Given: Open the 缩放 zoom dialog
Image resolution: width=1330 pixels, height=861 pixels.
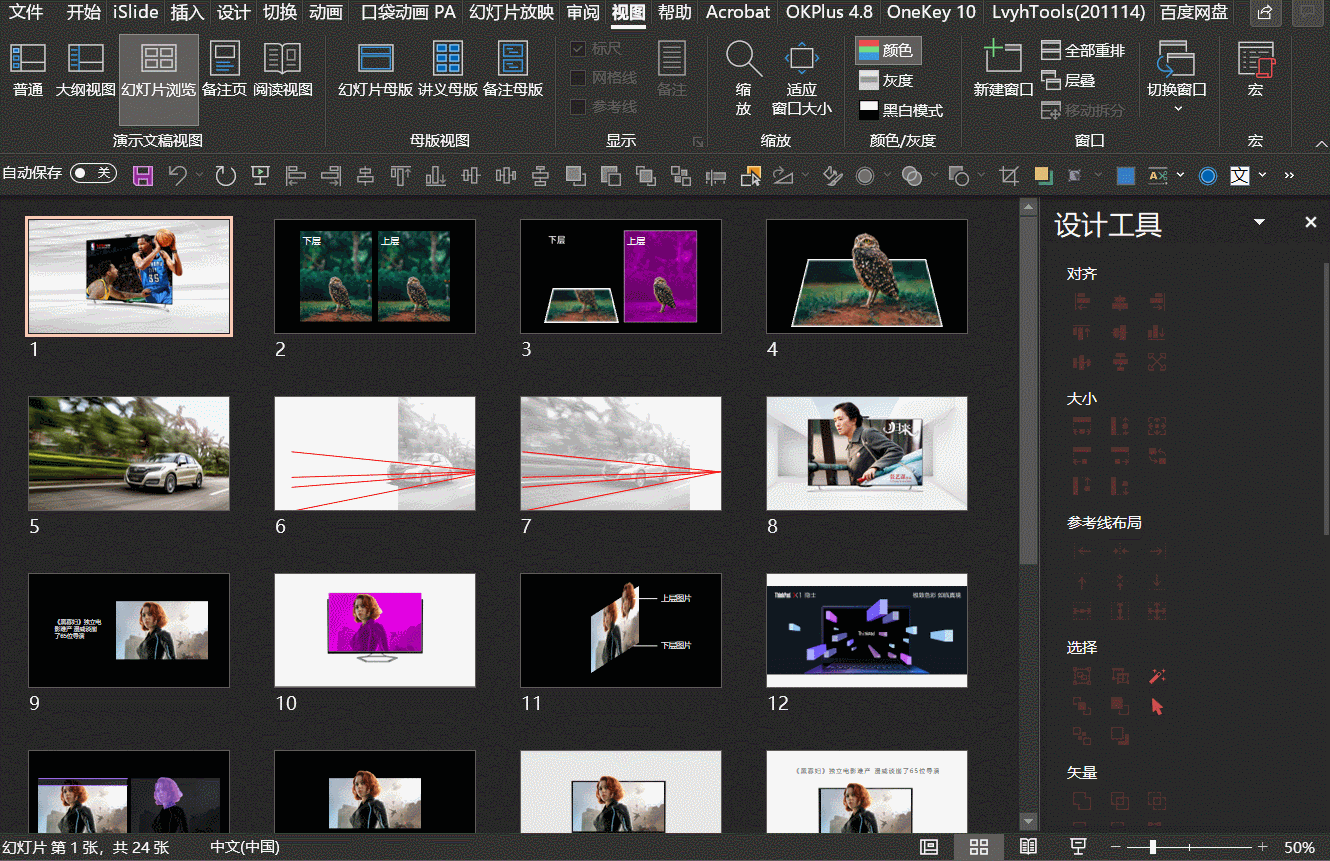Looking at the screenshot, I should [x=744, y=78].
